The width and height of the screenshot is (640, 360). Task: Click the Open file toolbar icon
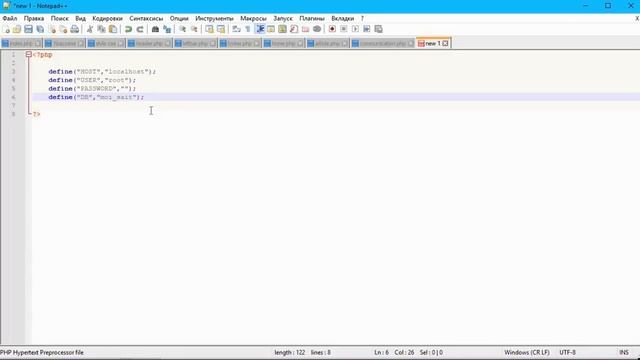coord(17,29)
